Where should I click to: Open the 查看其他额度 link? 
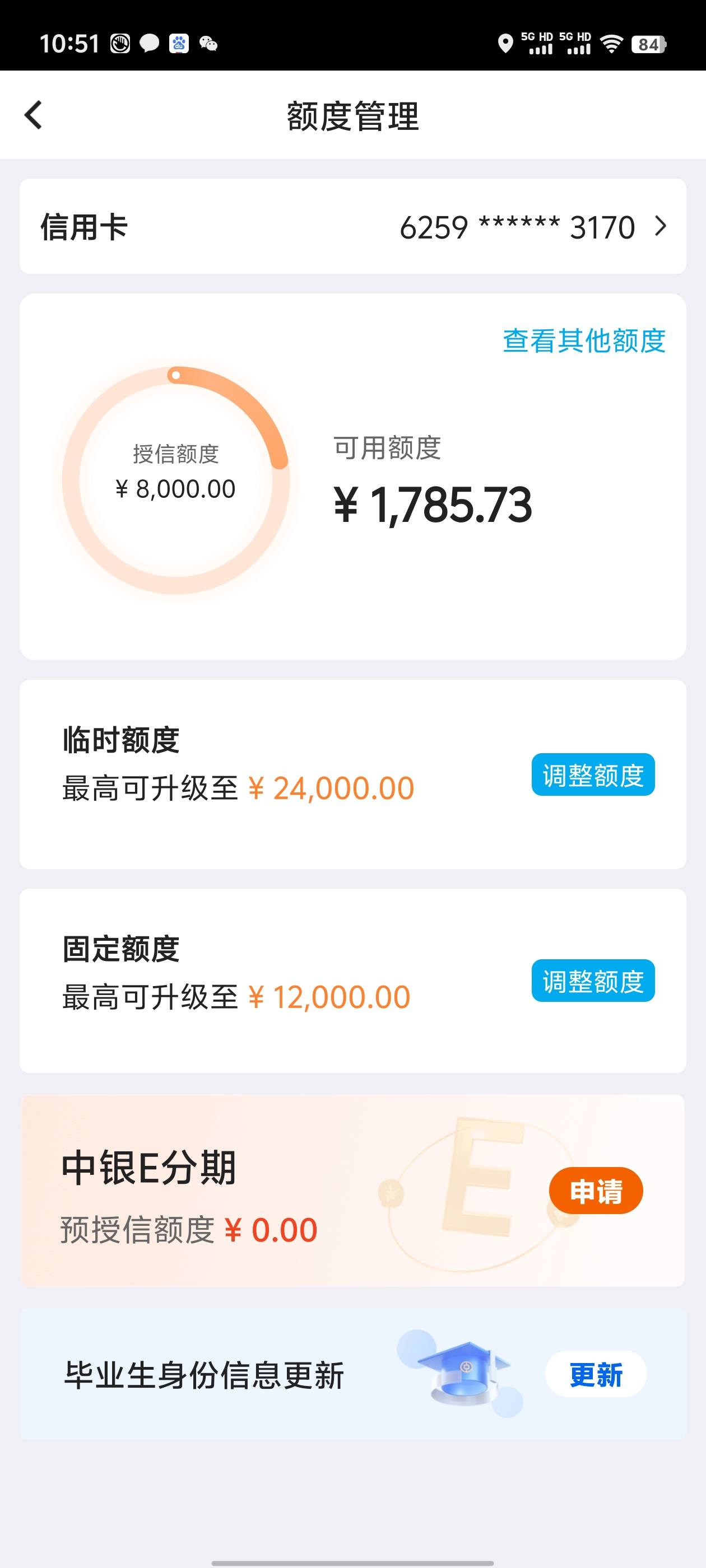click(x=583, y=340)
